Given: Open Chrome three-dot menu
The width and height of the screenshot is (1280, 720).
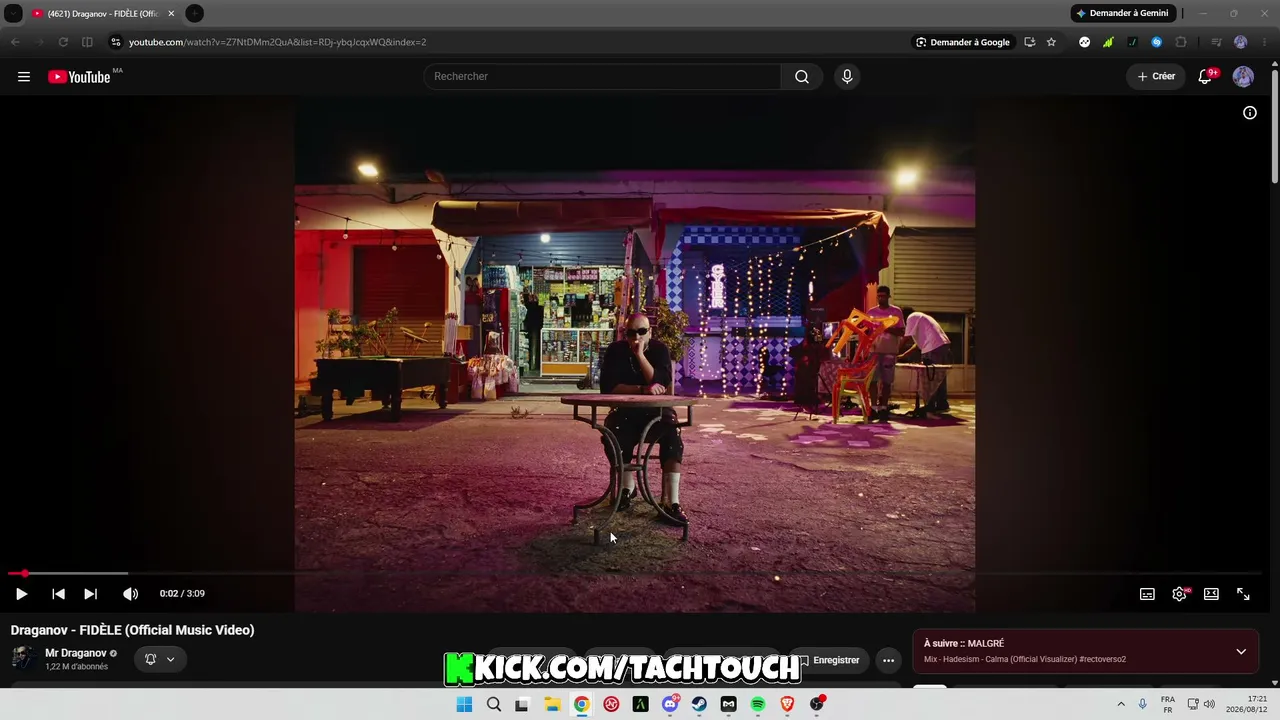Looking at the screenshot, I should pos(1264,42).
